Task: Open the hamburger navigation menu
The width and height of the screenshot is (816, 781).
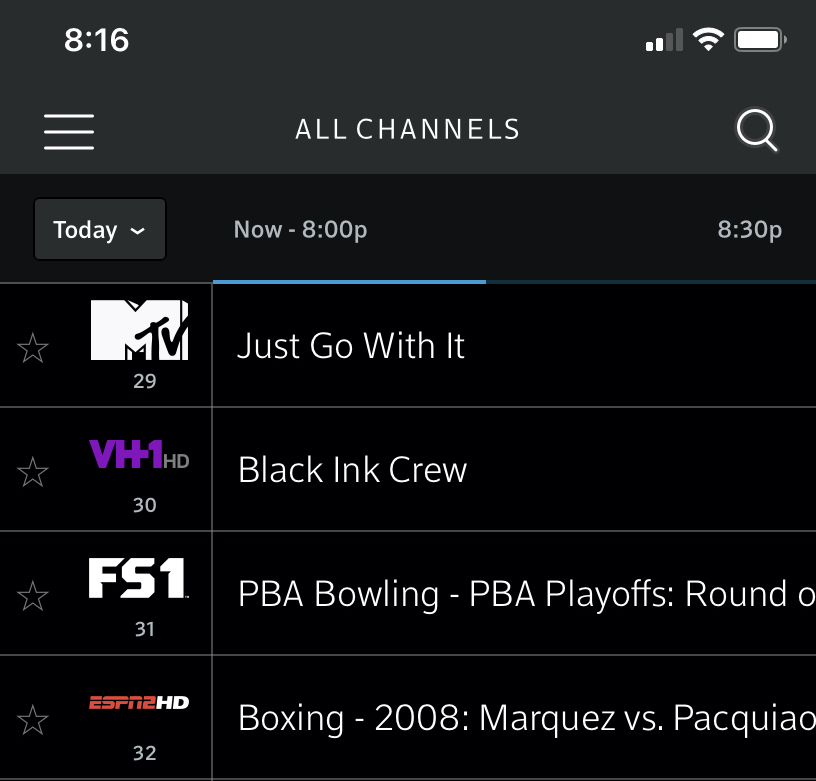Action: click(x=68, y=131)
